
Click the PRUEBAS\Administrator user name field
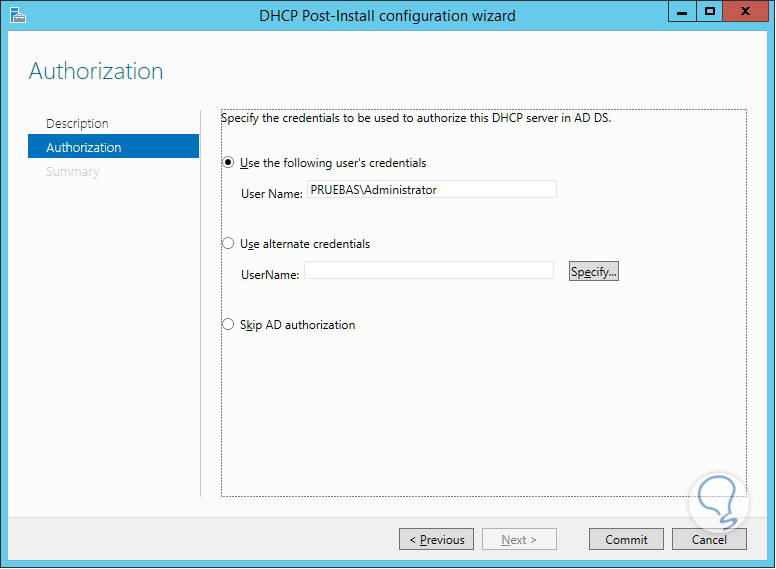tap(430, 190)
